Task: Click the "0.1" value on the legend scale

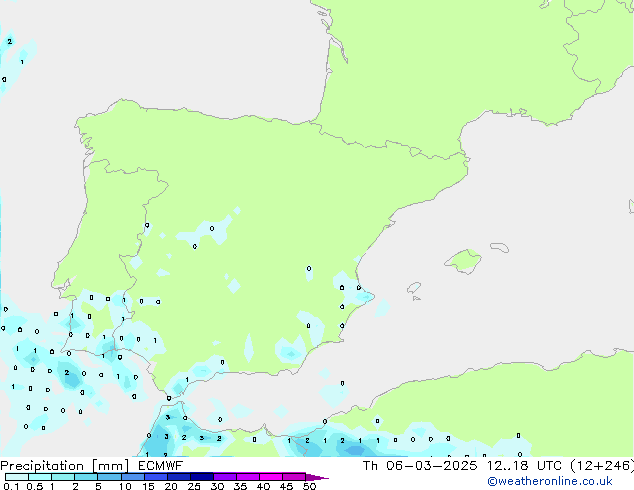Action: click(x=9, y=487)
